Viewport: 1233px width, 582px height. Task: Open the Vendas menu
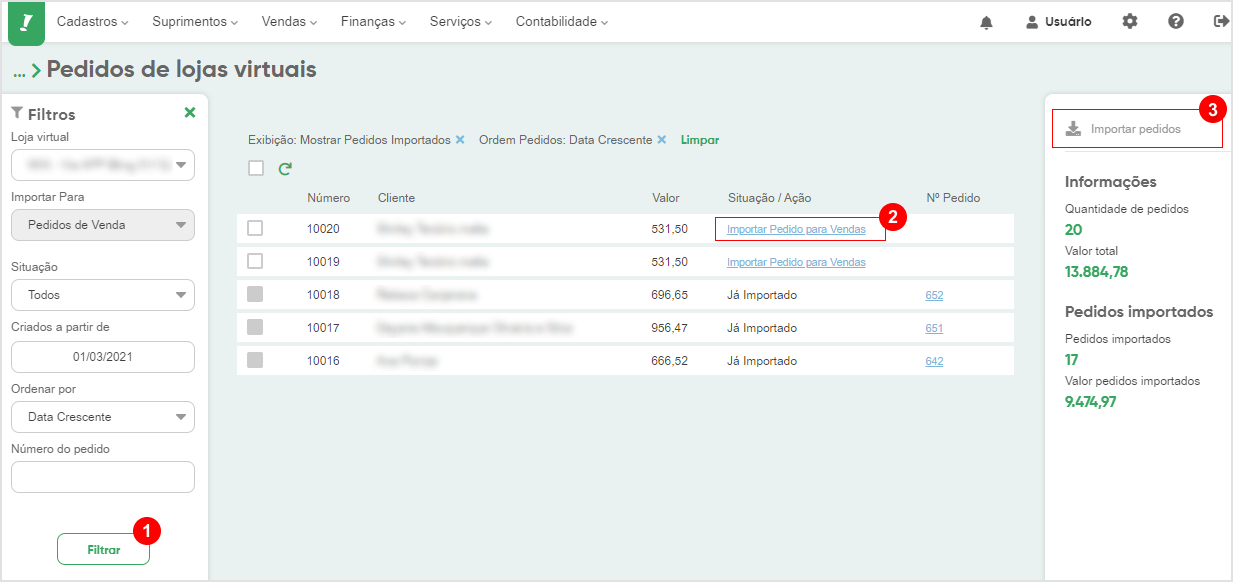click(289, 22)
